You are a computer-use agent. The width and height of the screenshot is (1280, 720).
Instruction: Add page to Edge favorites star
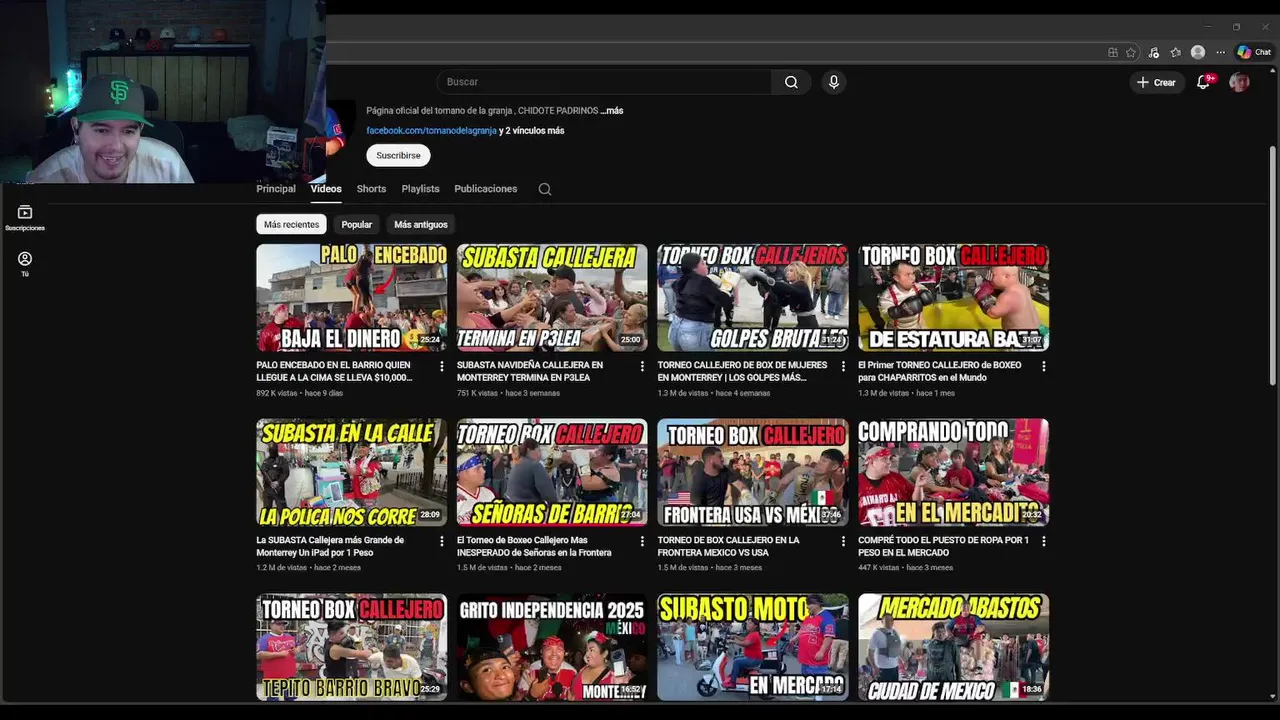(x=1131, y=52)
